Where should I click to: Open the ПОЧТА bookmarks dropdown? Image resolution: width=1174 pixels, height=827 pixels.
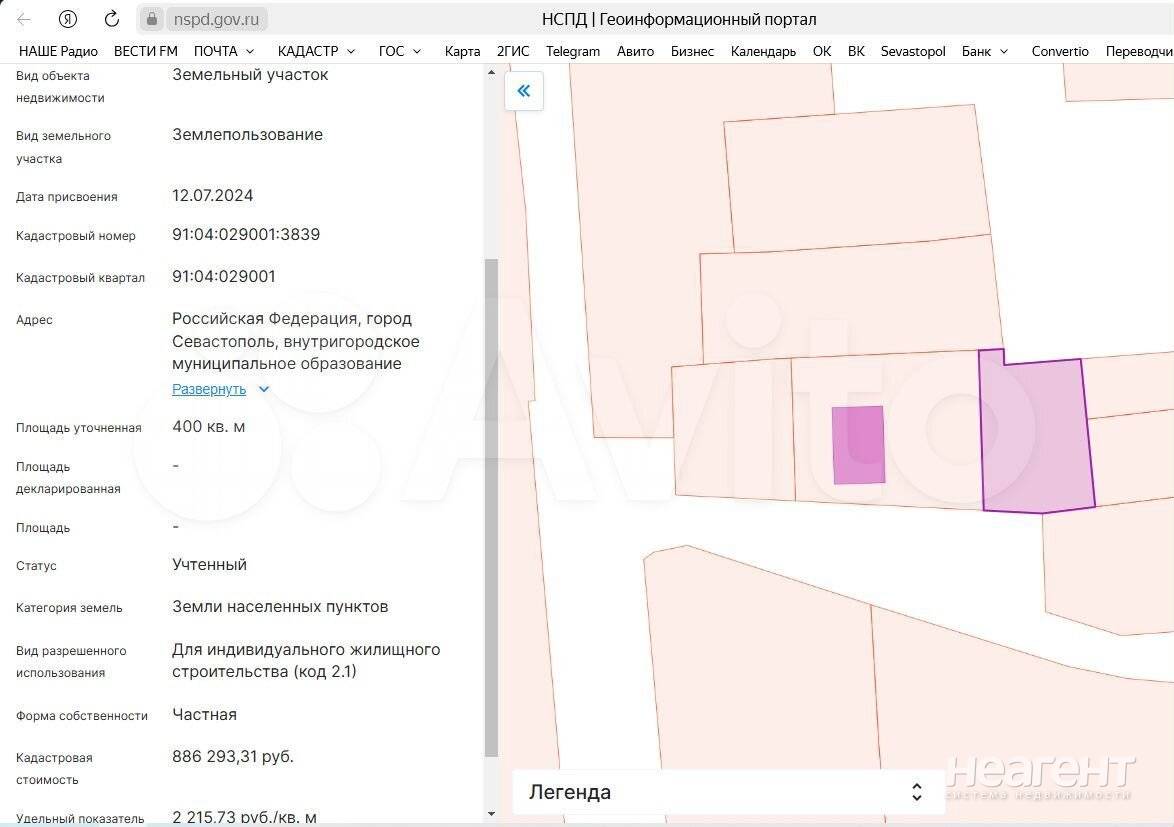point(224,51)
